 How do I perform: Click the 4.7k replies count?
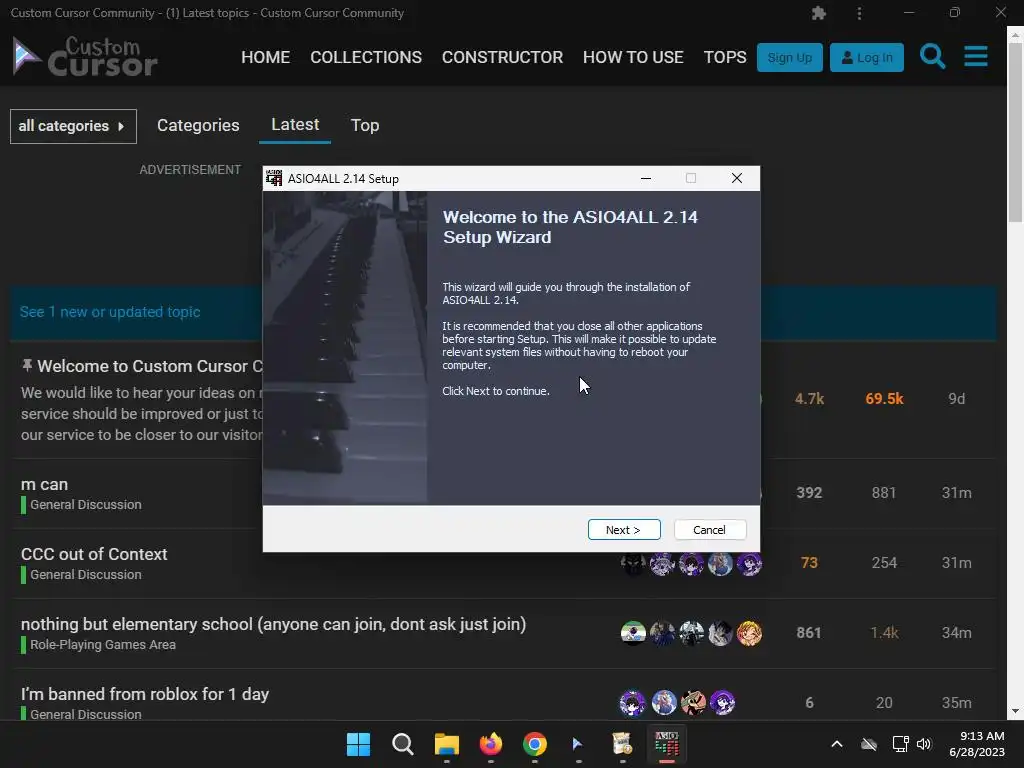tap(809, 398)
